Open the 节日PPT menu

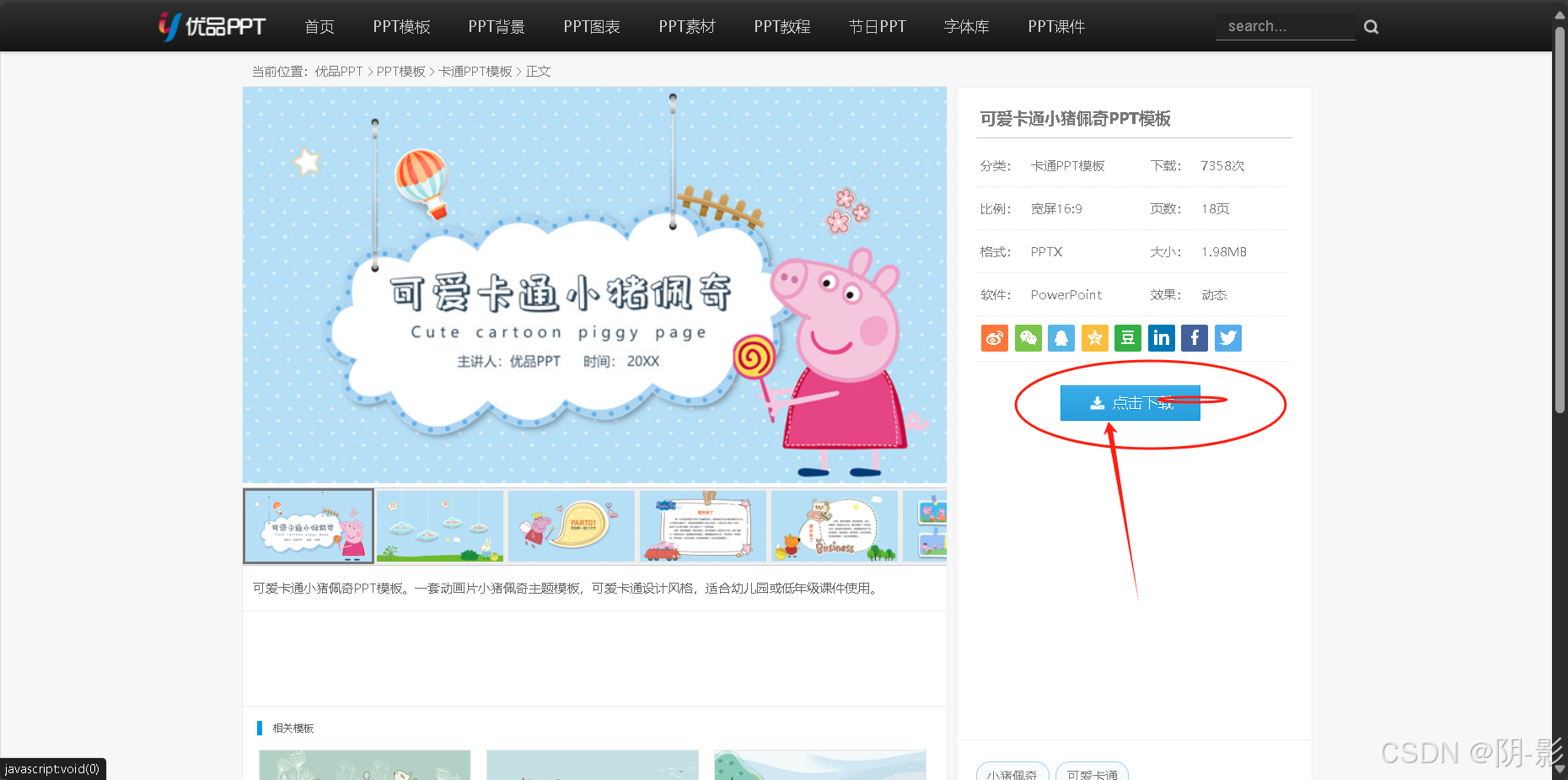878,27
